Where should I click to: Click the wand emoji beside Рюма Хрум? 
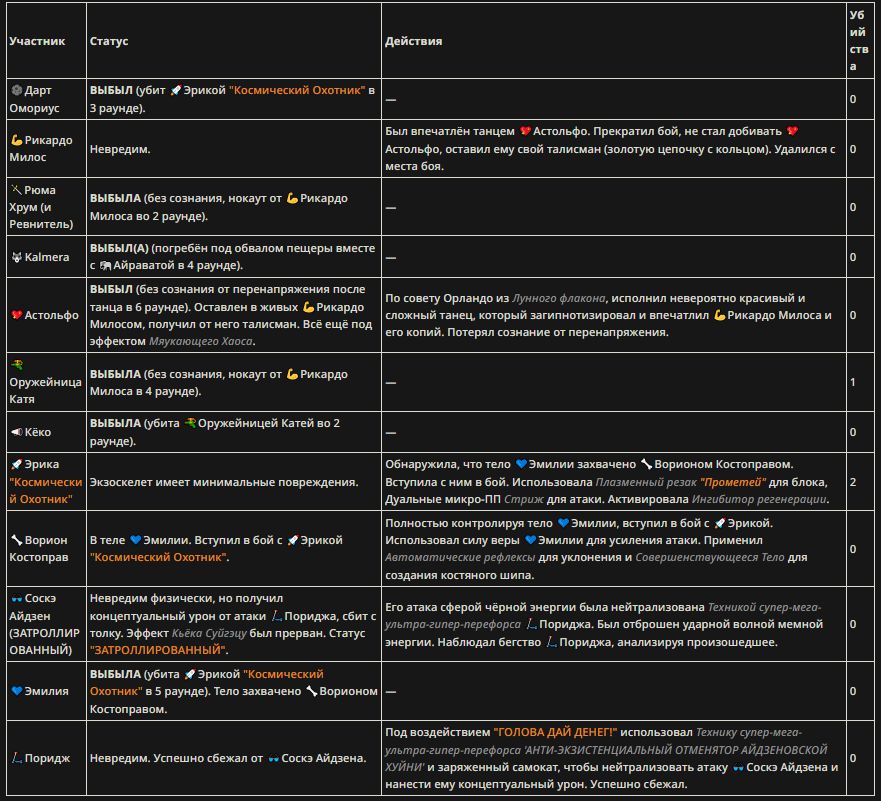[16, 190]
